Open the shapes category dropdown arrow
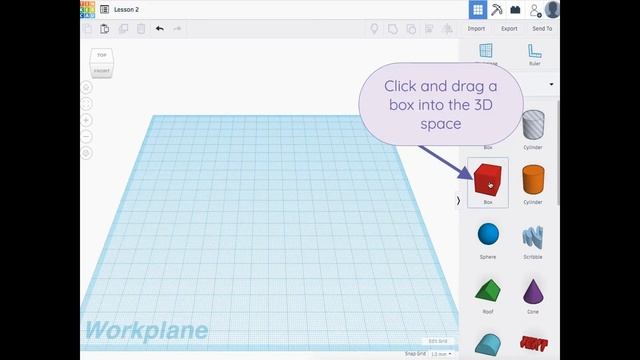640x360 pixels. point(551,84)
